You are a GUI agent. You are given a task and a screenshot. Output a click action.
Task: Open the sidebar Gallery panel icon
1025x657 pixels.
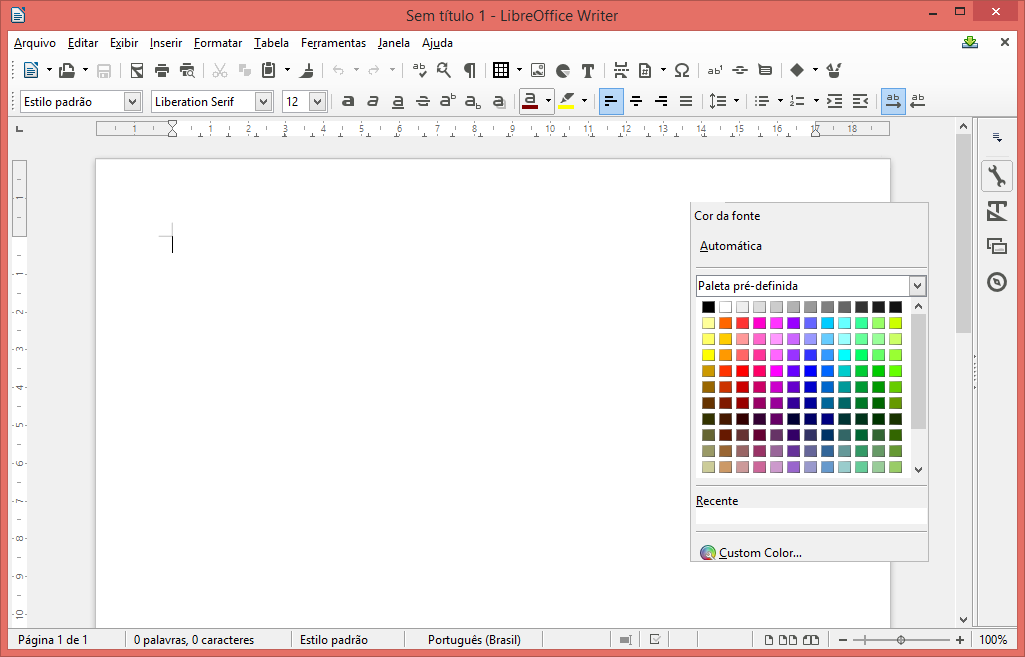[996, 246]
